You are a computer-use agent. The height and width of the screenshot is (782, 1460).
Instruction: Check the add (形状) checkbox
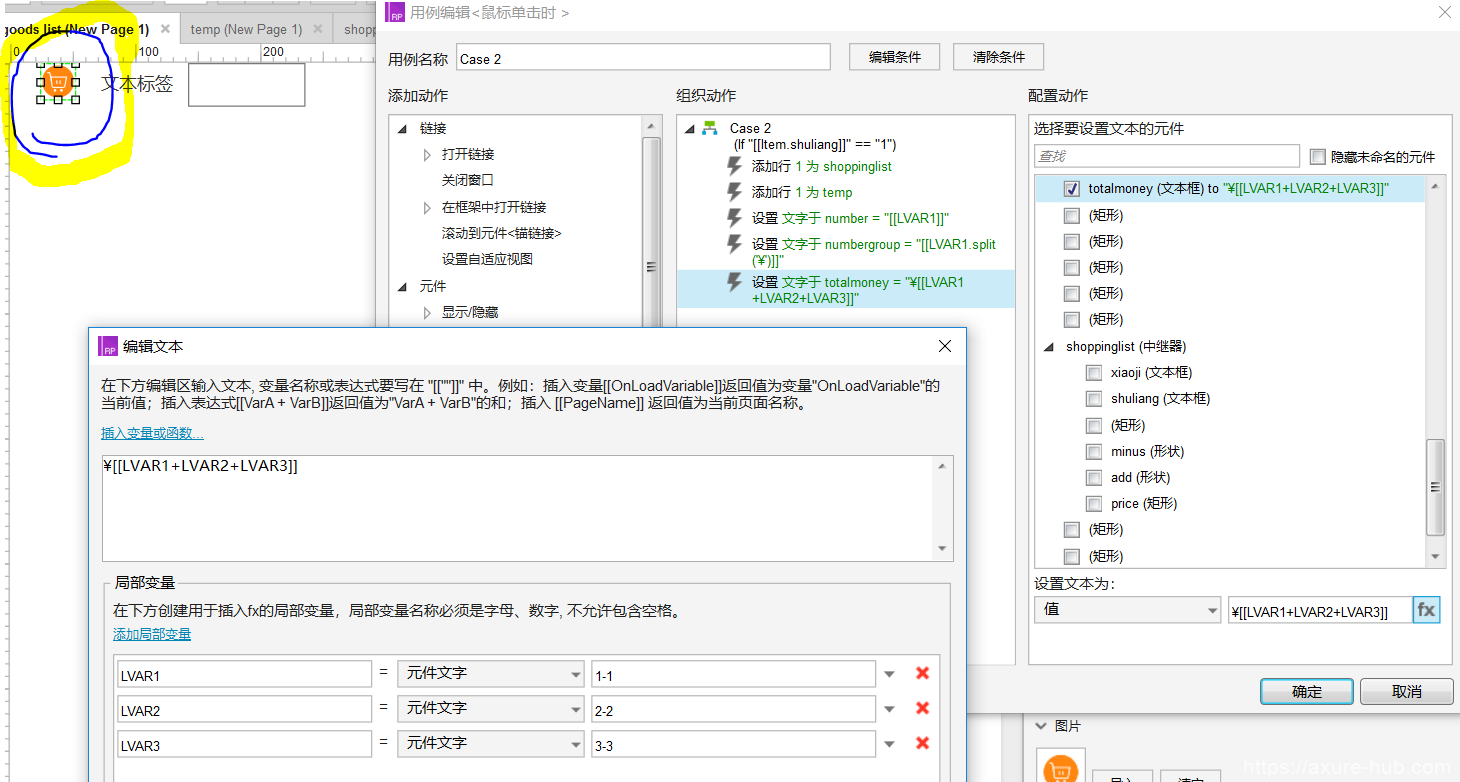click(x=1094, y=477)
